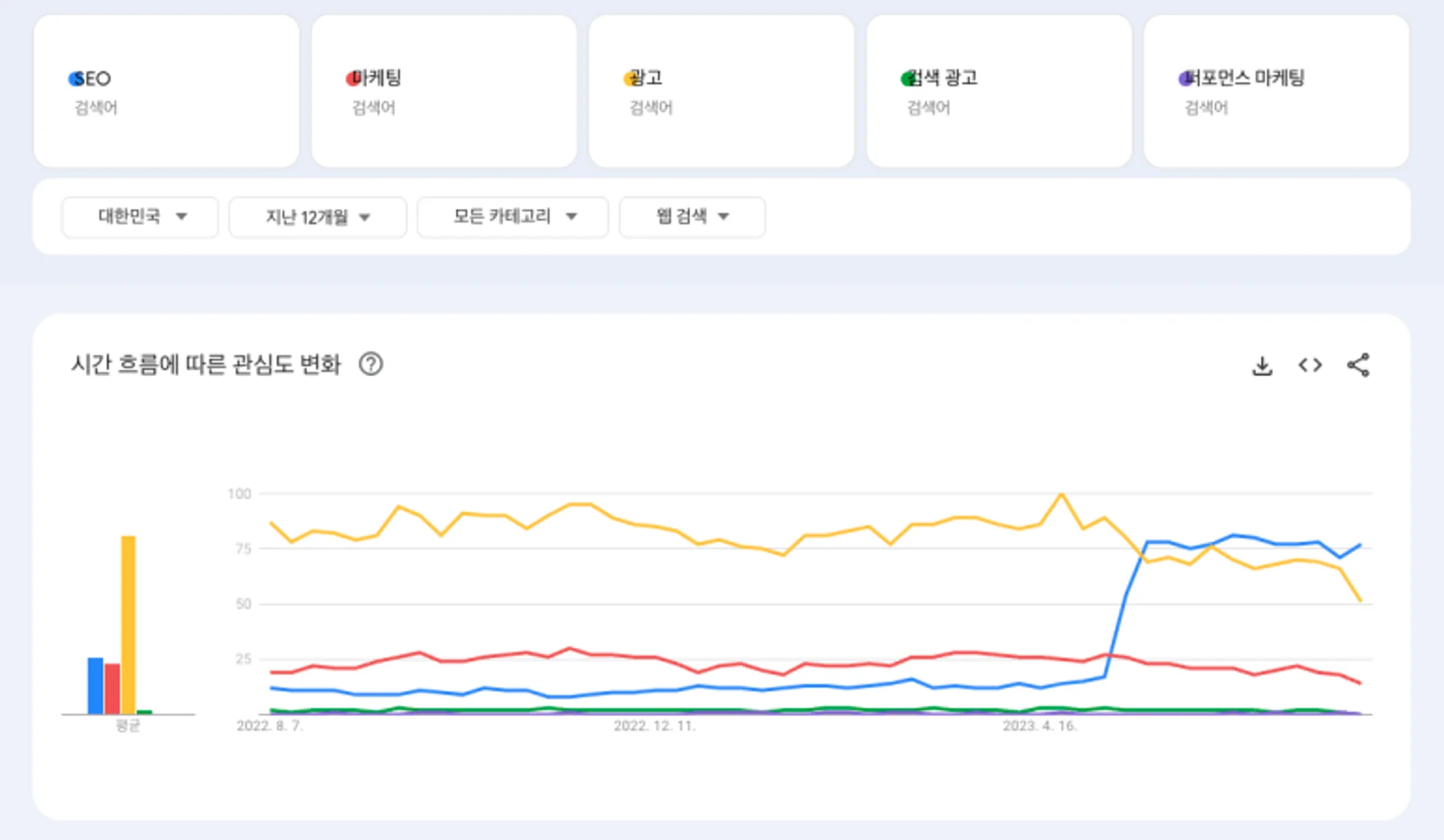This screenshot has height=840, width=1444.
Task: Select the 마케팅 search term card
Action: click(444, 90)
